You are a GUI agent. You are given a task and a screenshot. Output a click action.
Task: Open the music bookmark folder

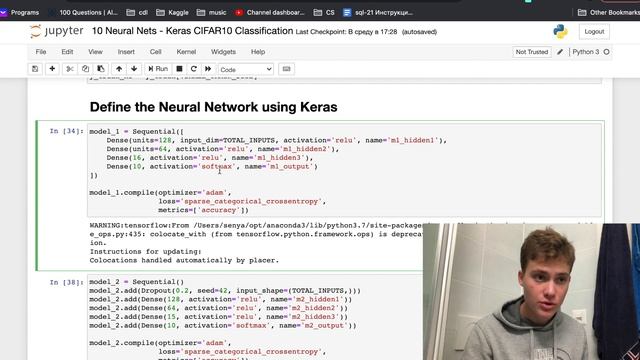(211, 13)
